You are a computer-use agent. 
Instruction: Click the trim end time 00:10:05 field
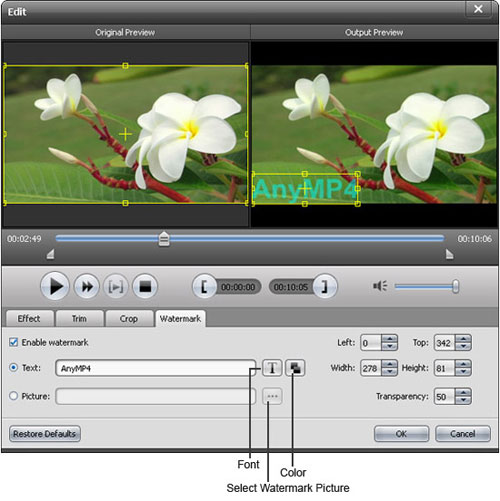(x=291, y=287)
